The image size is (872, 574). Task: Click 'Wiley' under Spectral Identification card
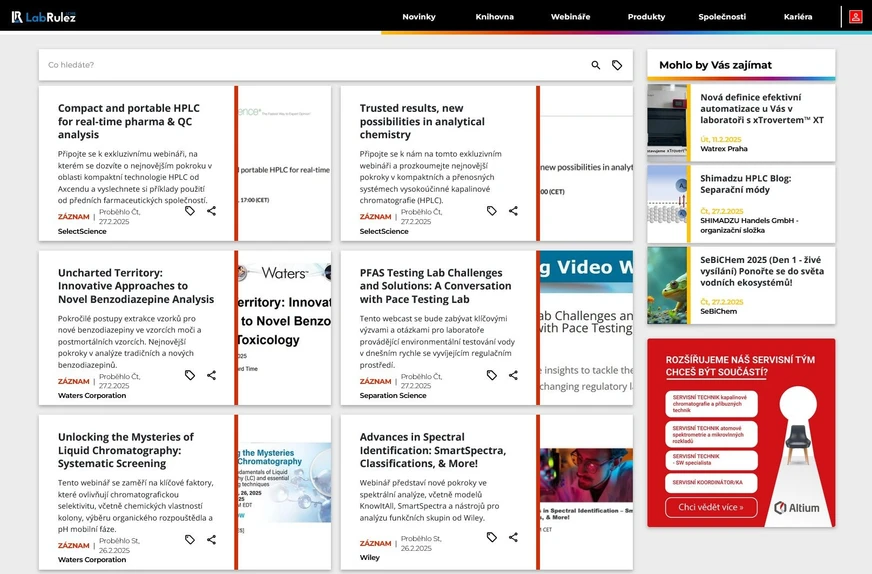369,557
